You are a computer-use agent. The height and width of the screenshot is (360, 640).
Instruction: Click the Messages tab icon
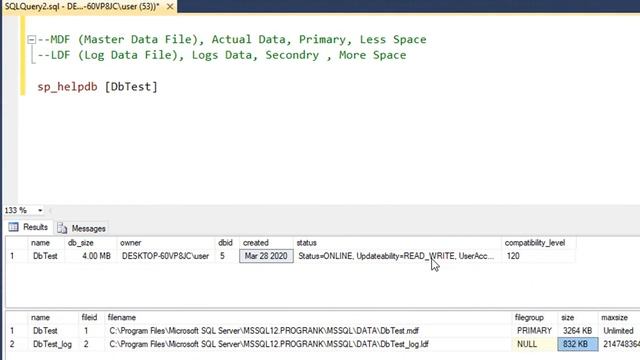point(62,228)
